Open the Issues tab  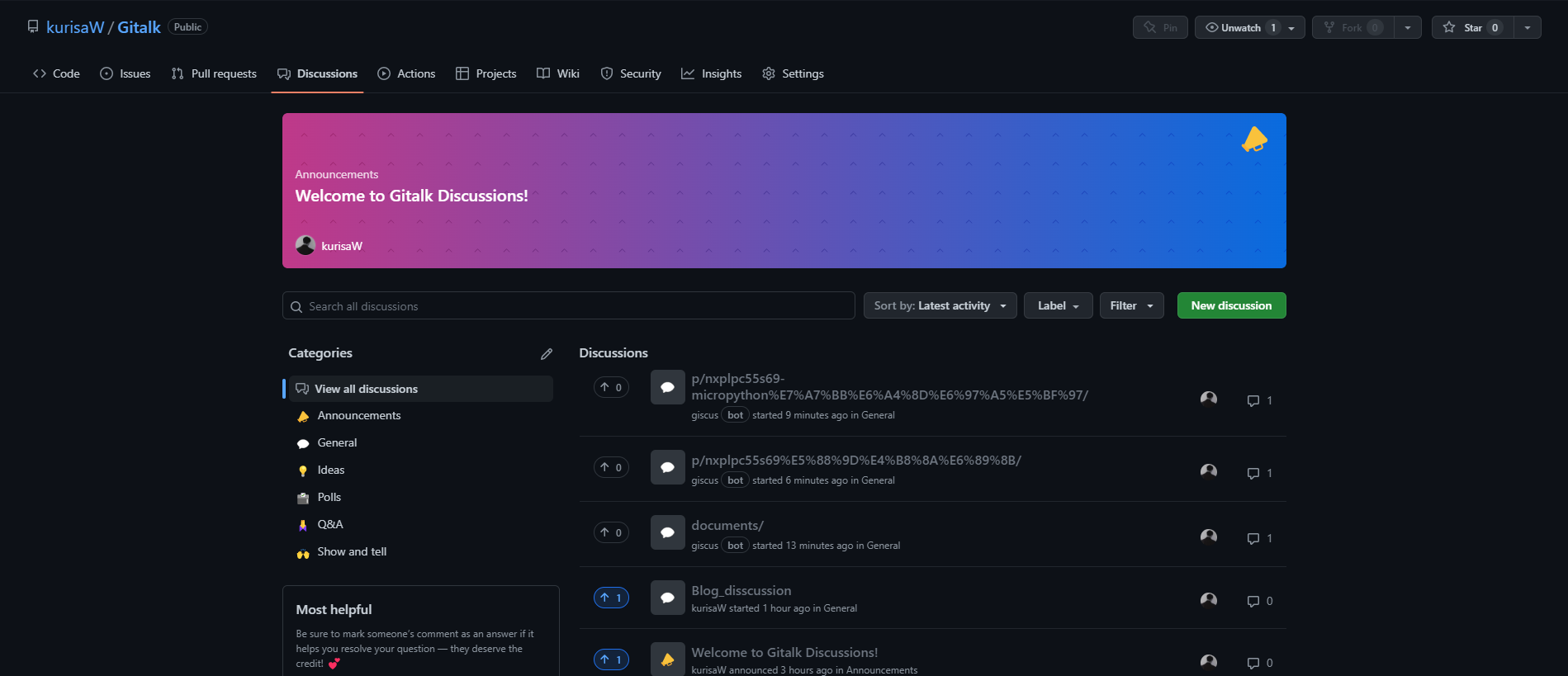(125, 73)
